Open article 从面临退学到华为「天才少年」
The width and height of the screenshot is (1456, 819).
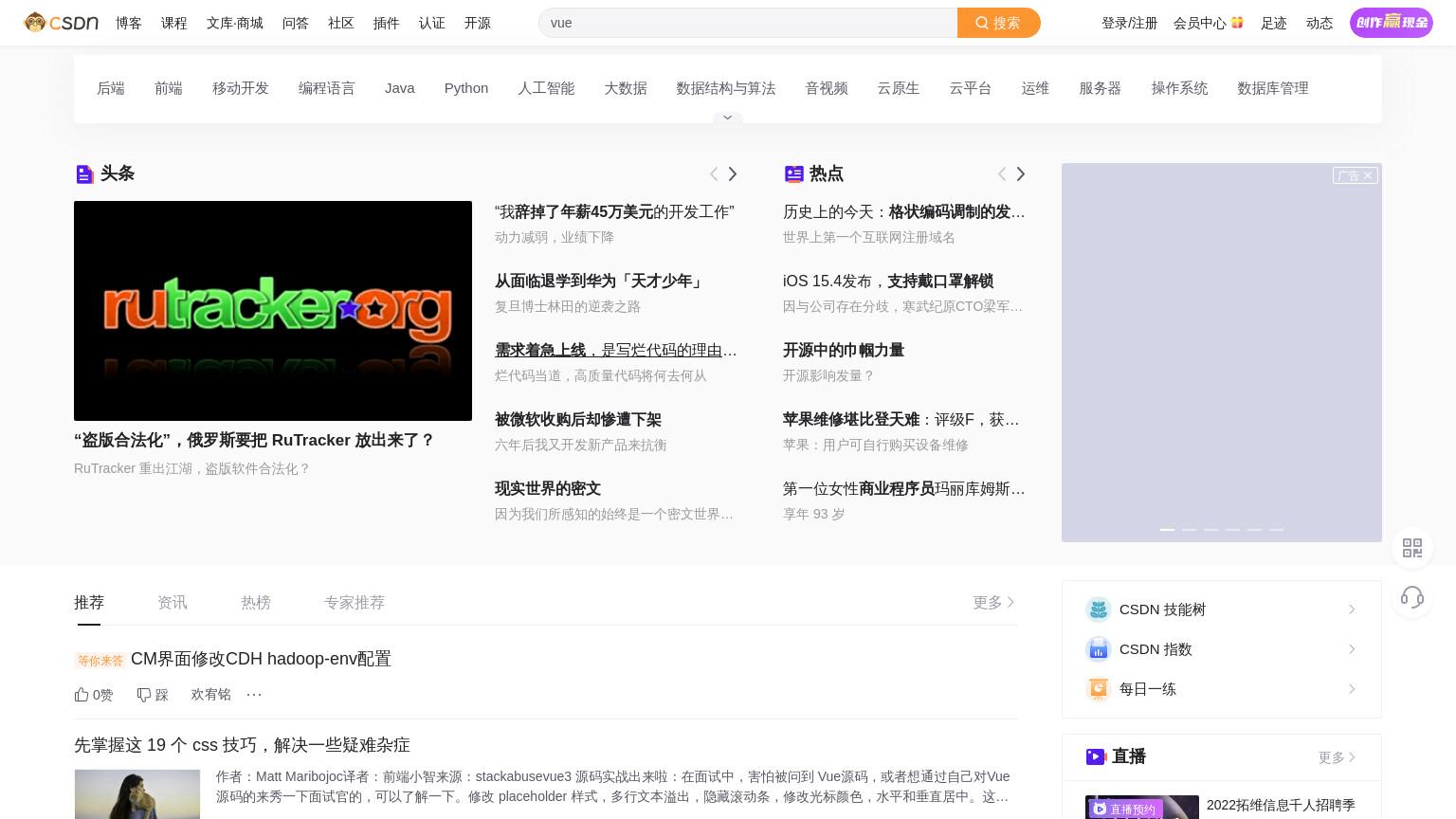tap(599, 282)
